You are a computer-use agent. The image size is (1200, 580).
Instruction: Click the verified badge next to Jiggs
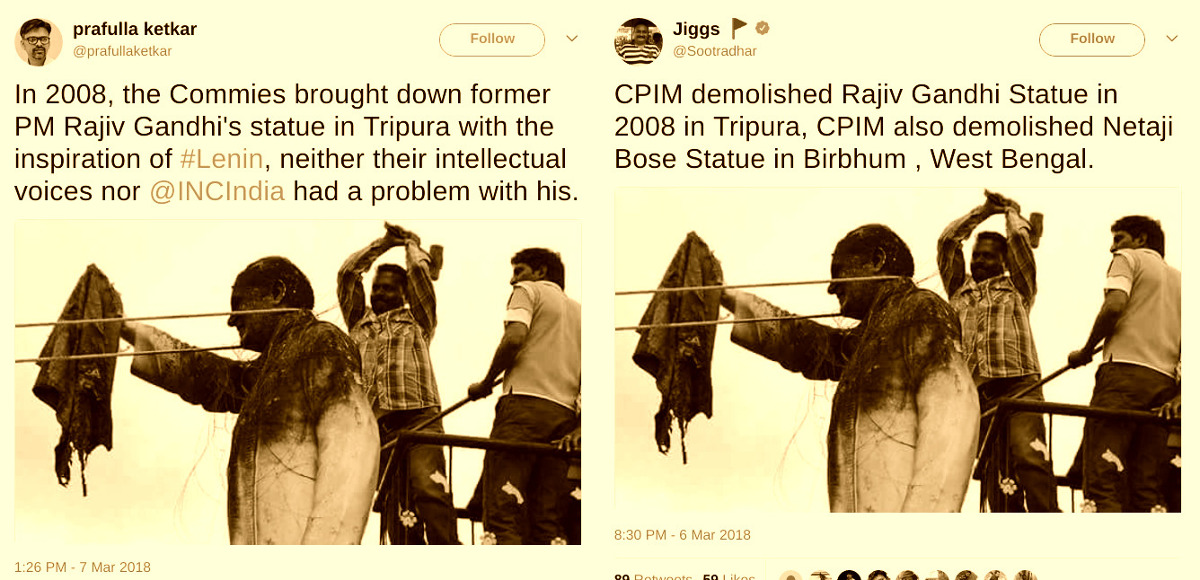762,28
